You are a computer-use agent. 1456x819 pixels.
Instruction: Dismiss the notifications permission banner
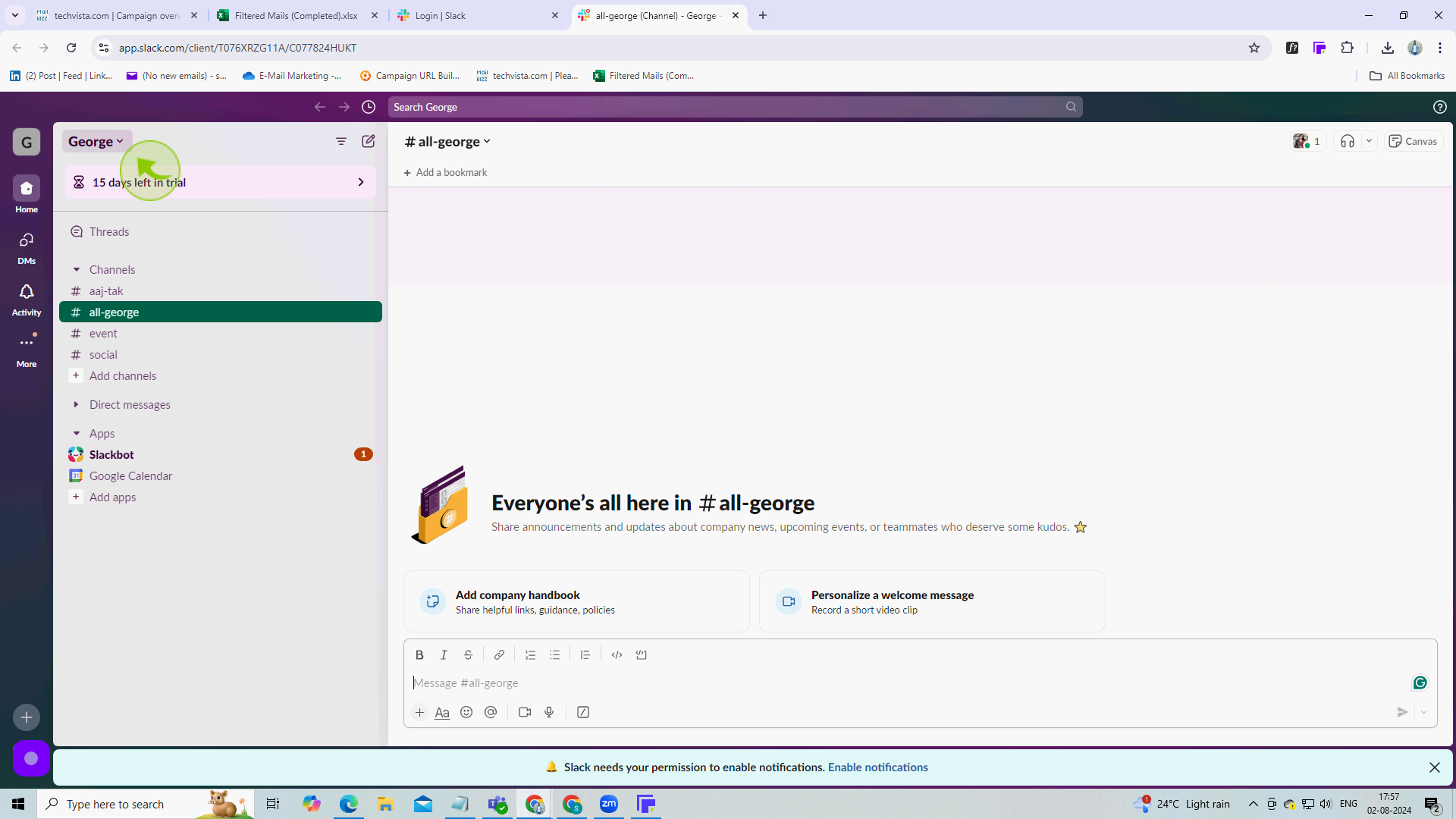click(x=1434, y=767)
